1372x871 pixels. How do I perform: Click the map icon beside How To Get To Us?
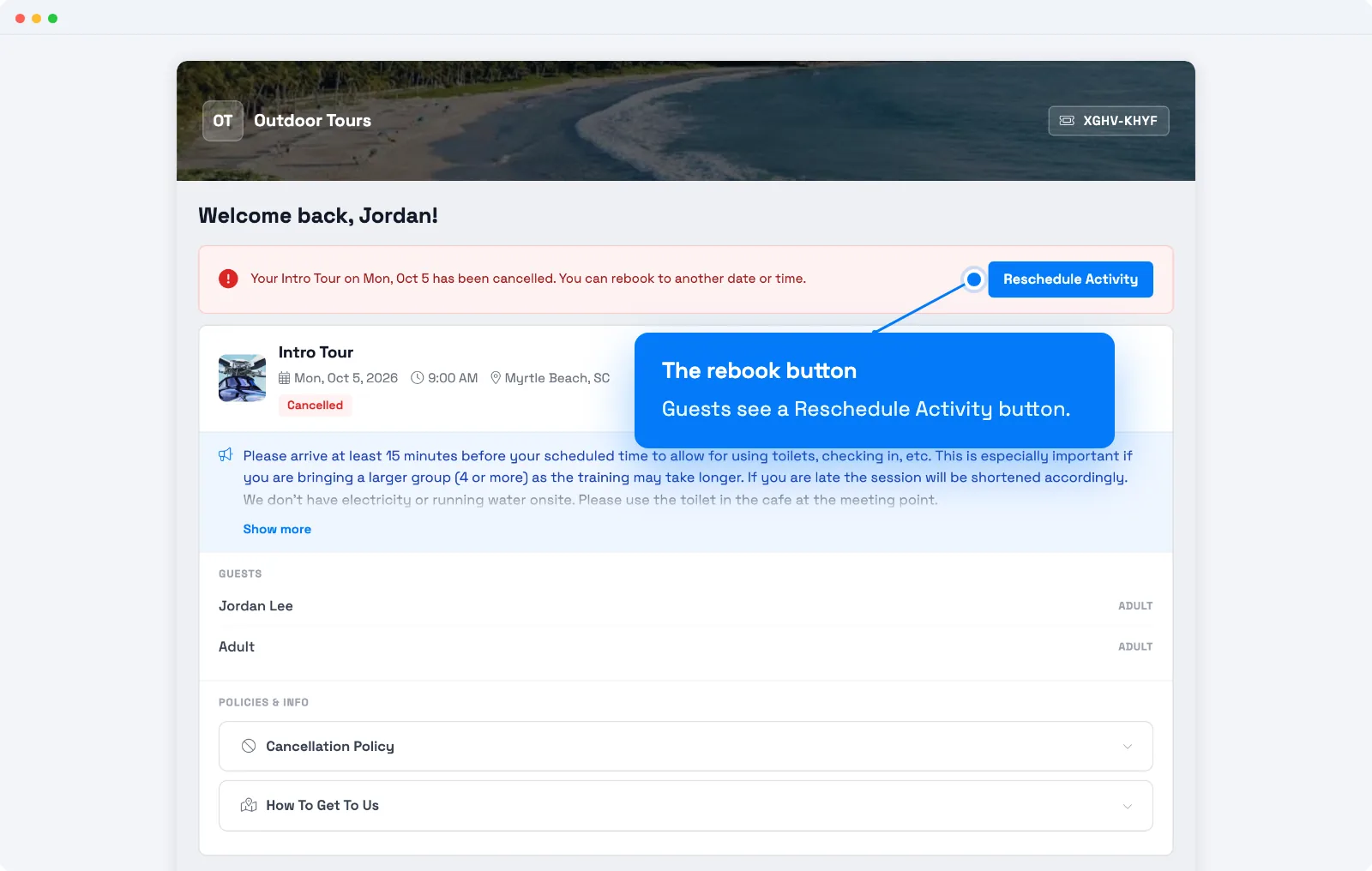pos(249,805)
